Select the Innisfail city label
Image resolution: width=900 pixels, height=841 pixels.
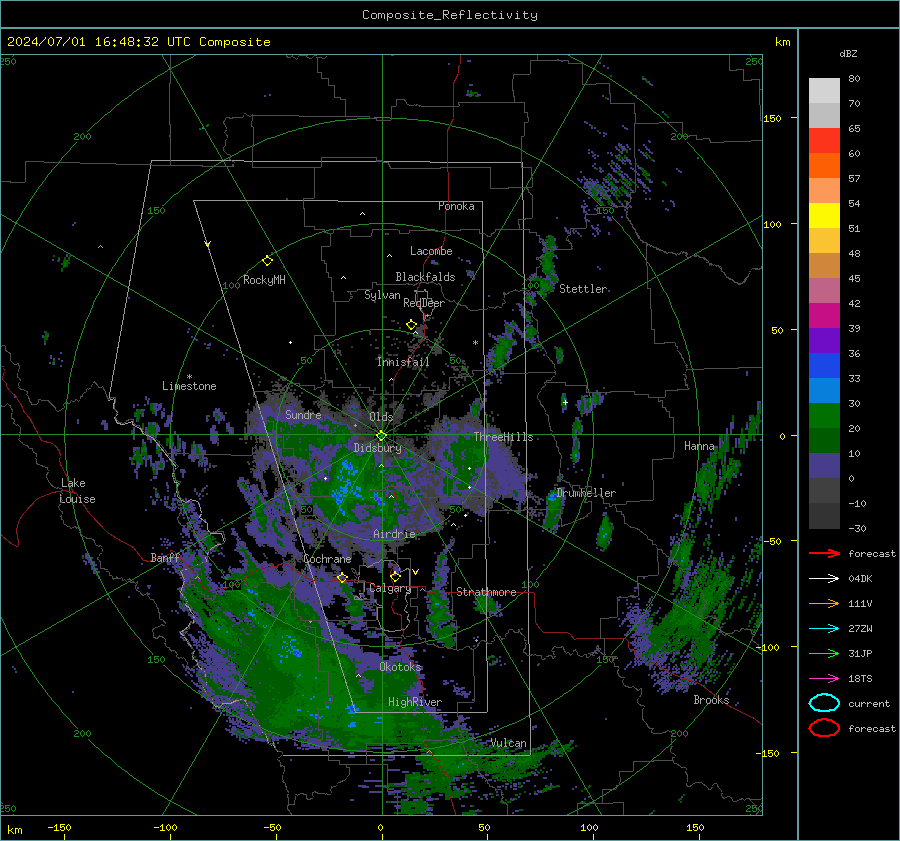click(403, 362)
